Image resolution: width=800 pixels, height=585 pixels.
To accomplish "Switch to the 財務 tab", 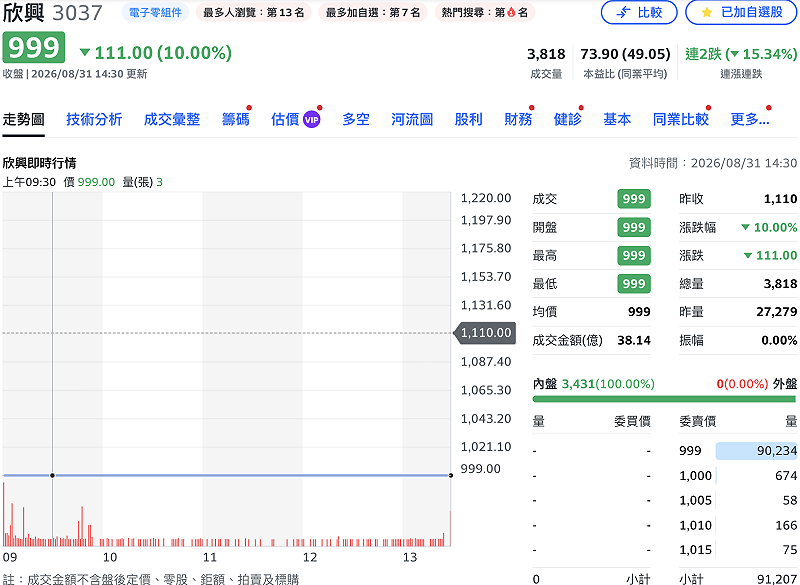I will click(x=518, y=119).
